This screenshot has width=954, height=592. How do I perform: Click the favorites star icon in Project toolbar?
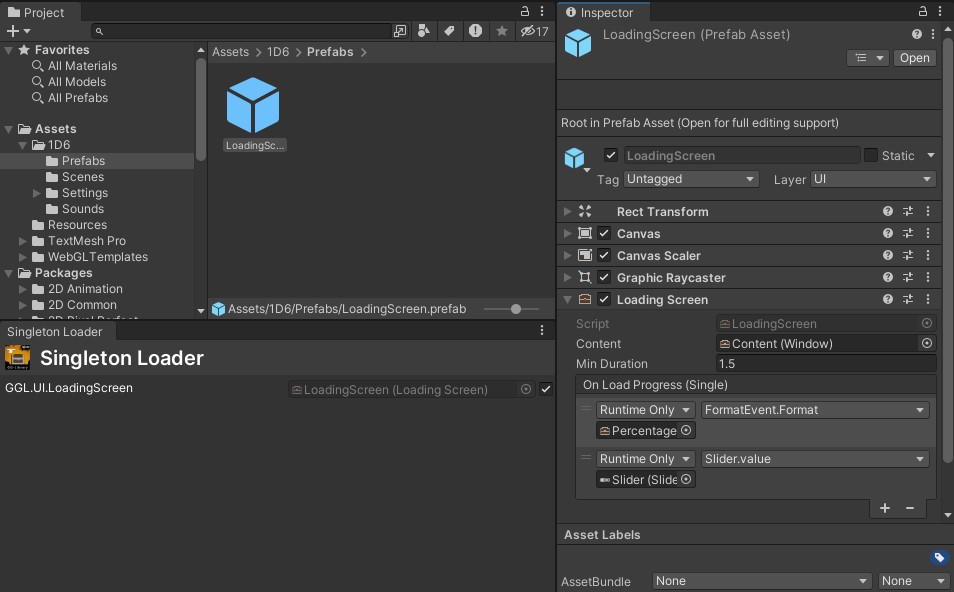501,30
